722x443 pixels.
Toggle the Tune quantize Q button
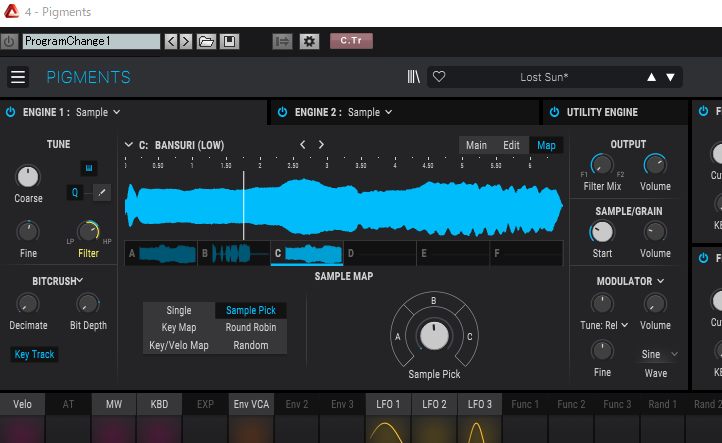click(75, 192)
